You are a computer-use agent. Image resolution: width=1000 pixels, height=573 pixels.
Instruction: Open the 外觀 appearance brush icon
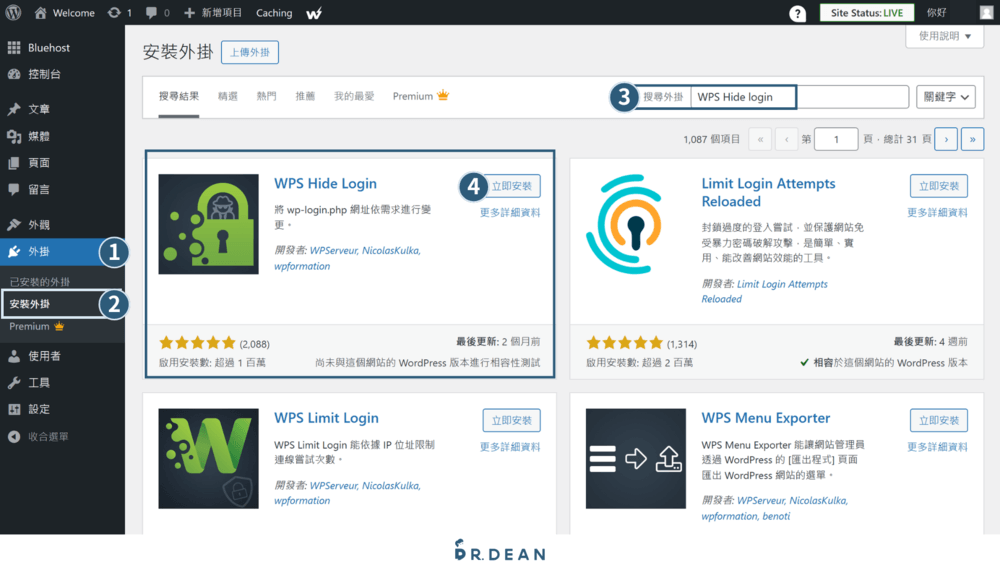[x=13, y=225]
